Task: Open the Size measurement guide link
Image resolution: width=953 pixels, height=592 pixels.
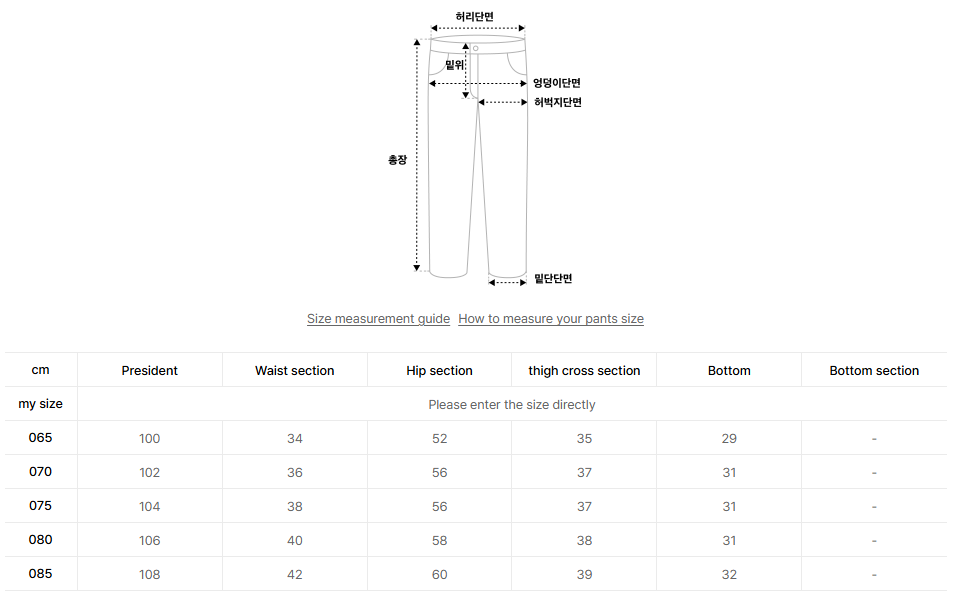Action: pyautogui.click(x=378, y=319)
